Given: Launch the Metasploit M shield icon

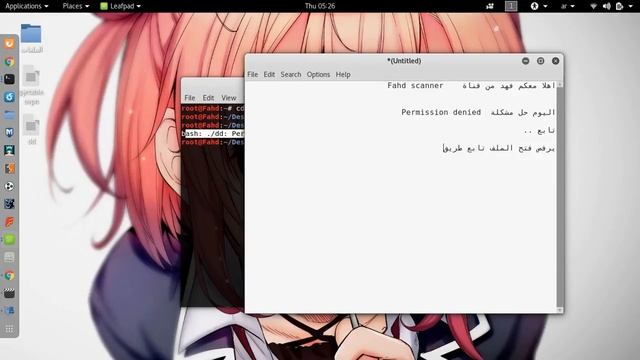Looking at the screenshot, I should click(9, 132).
